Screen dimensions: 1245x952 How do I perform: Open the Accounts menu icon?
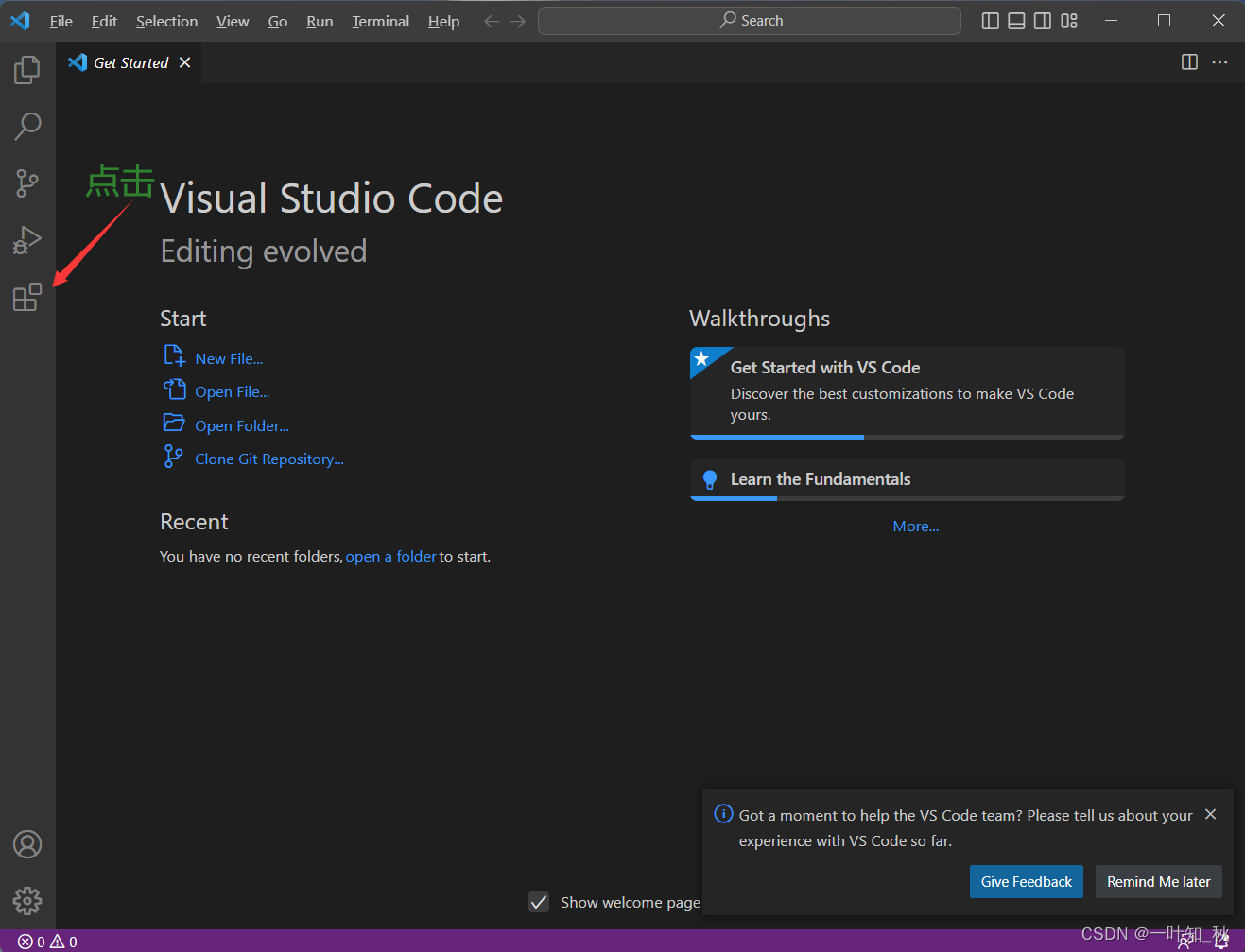[x=27, y=844]
